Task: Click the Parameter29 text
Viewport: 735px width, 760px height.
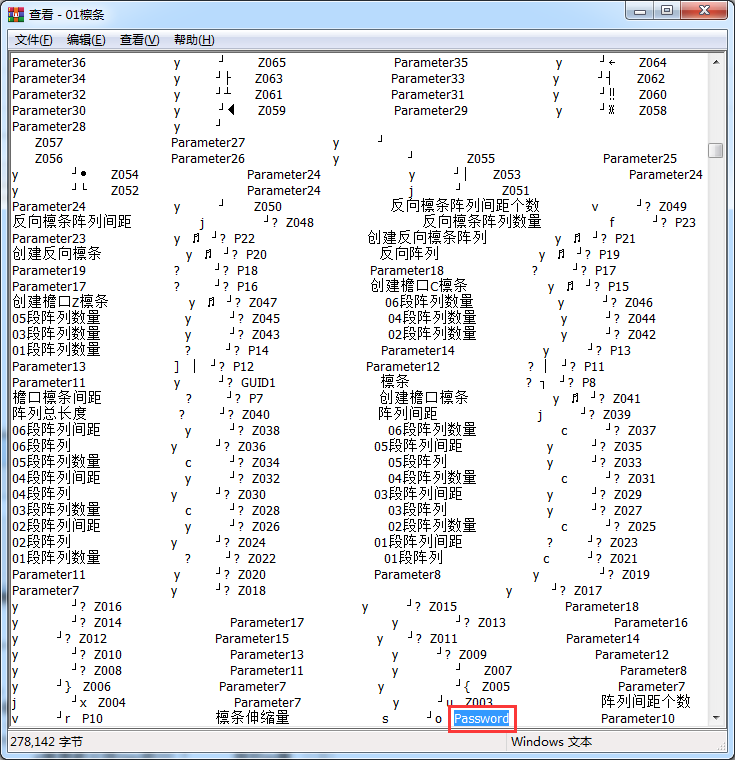Action: tap(431, 111)
